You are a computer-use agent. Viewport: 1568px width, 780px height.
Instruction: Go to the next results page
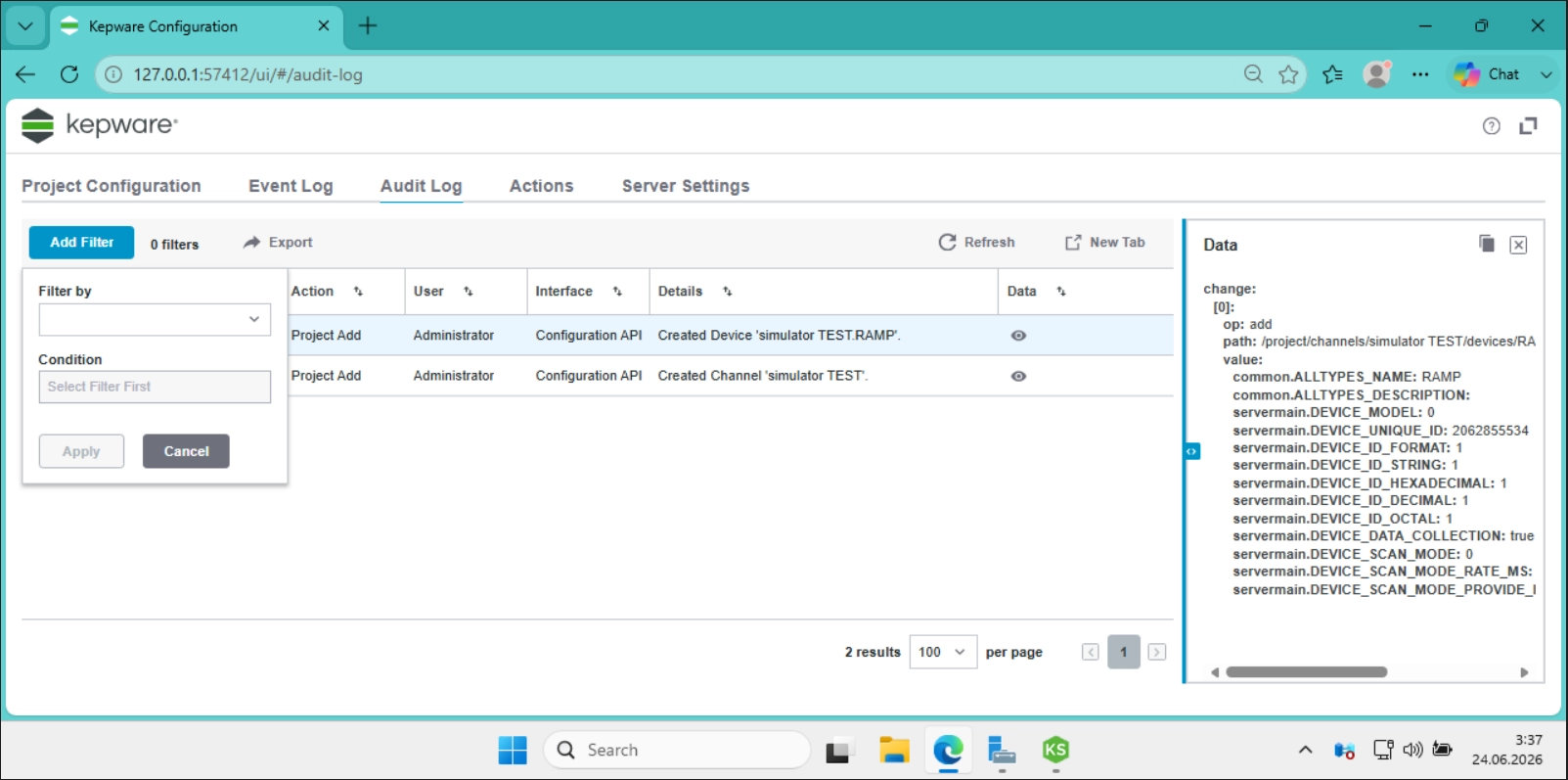tap(1157, 652)
